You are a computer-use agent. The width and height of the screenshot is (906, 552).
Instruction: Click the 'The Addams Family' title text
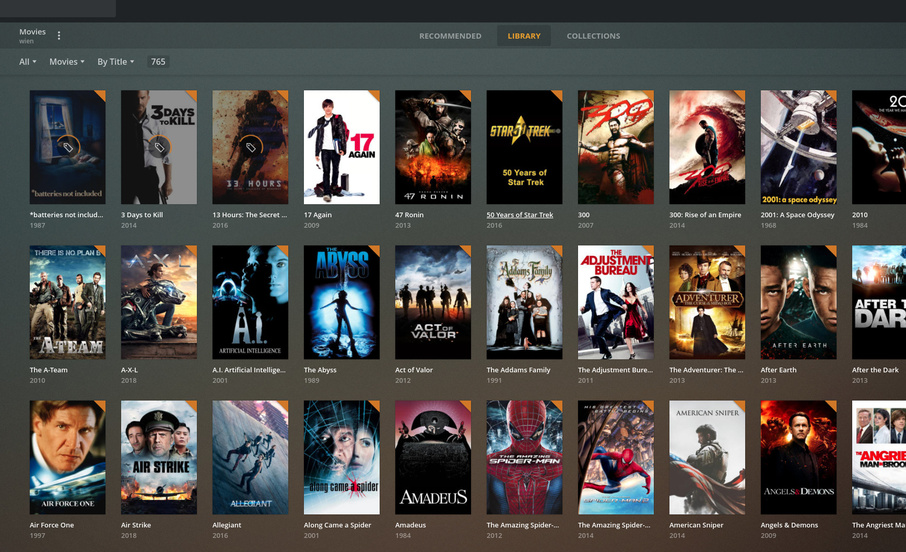(x=518, y=370)
